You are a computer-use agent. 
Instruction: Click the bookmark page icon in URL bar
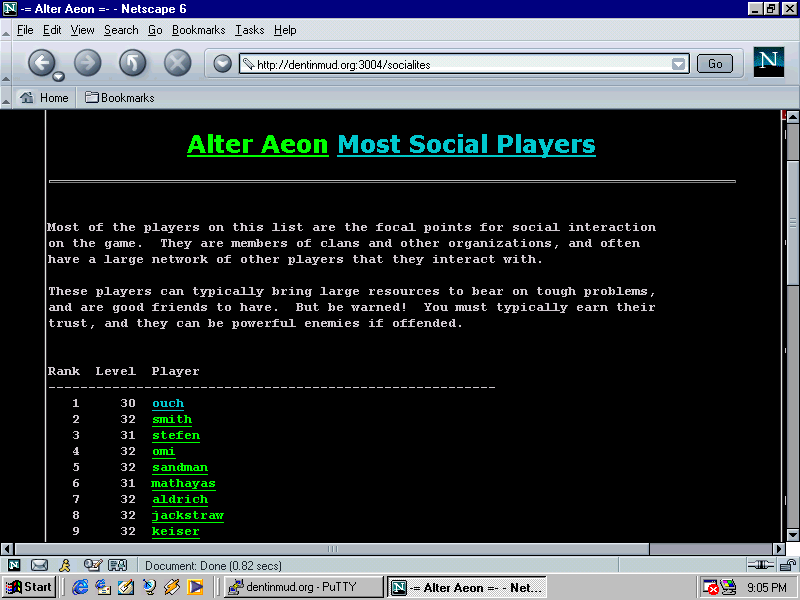tap(248, 64)
